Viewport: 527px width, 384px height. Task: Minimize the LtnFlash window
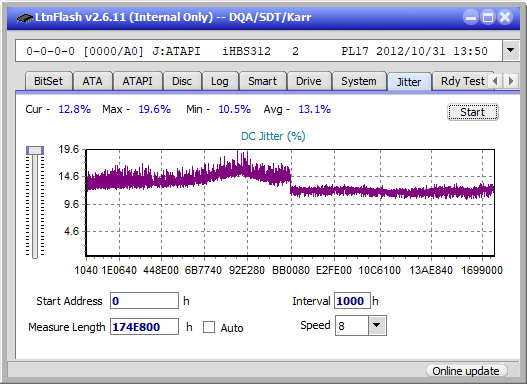[471, 17]
